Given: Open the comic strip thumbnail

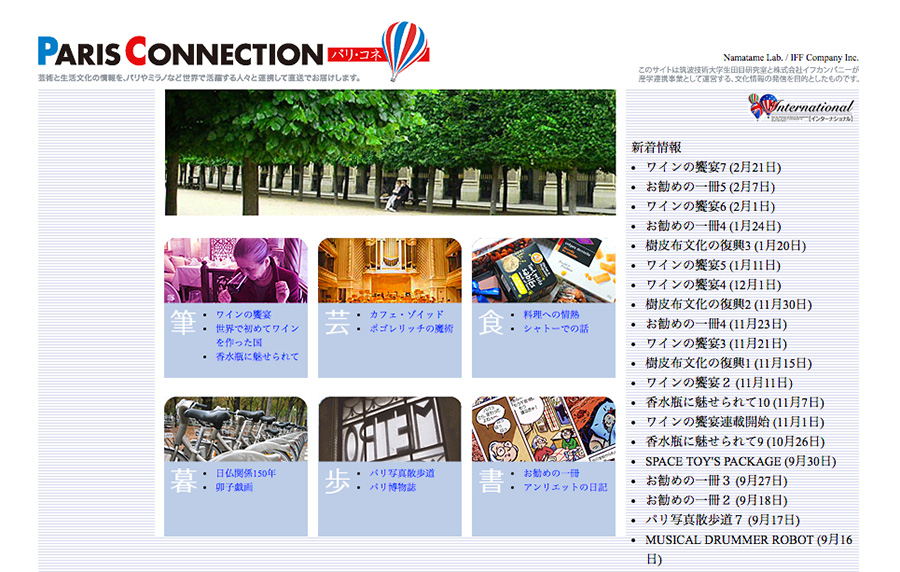Looking at the screenshot, I should point(544,429).
